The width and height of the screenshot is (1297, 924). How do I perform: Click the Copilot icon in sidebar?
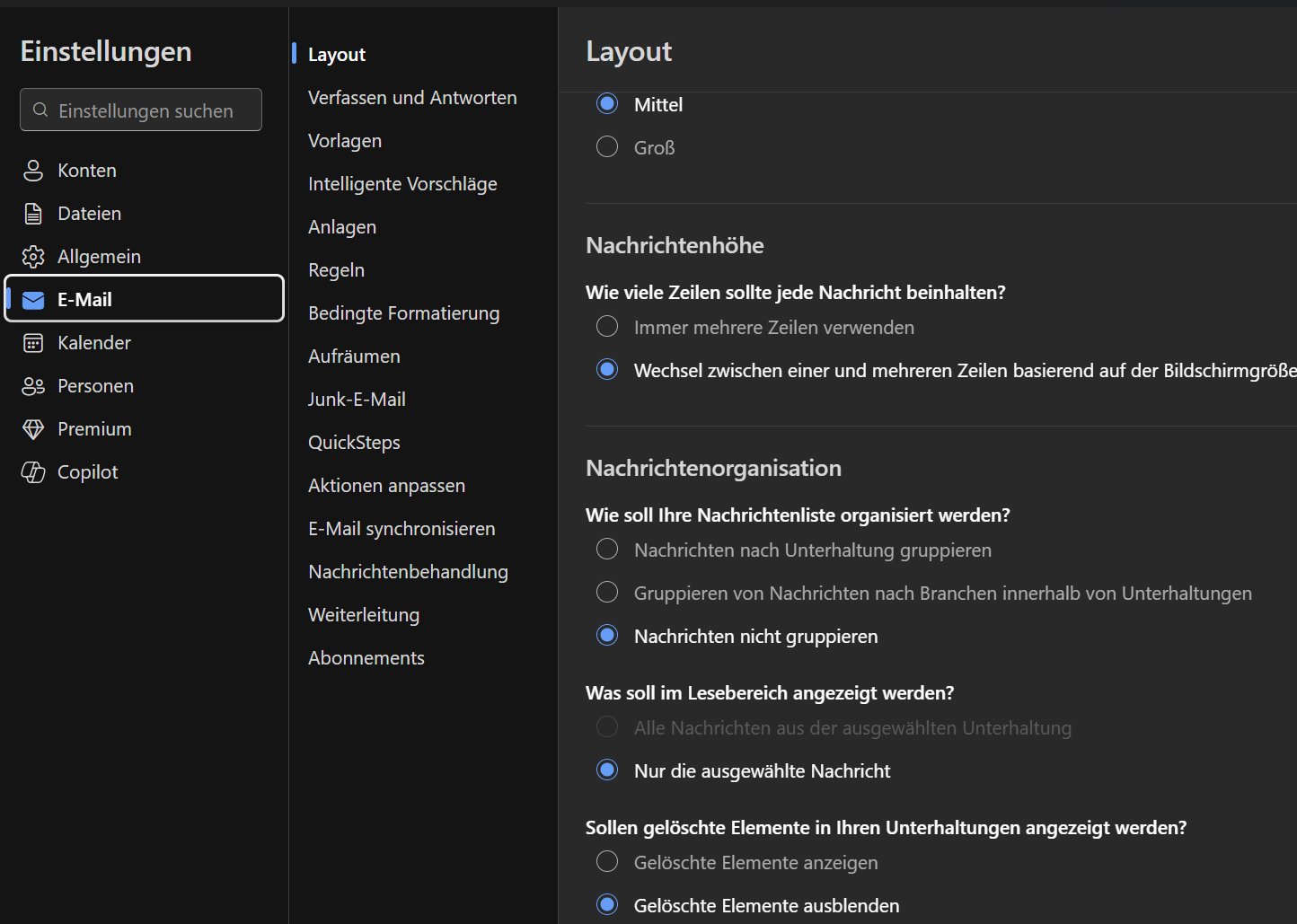click(33, 472)
